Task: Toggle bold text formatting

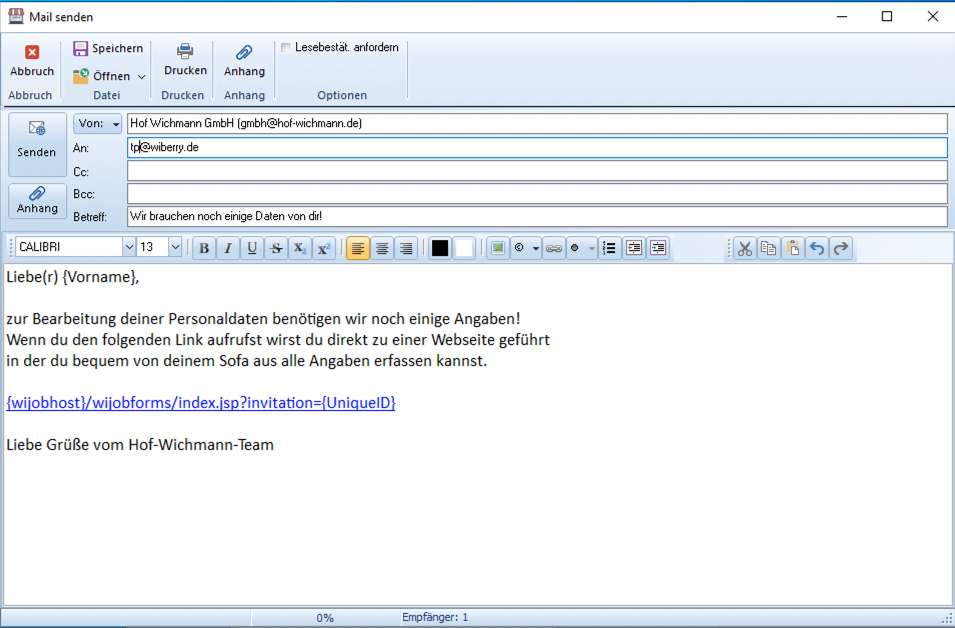Action: (x=204, y=249)
